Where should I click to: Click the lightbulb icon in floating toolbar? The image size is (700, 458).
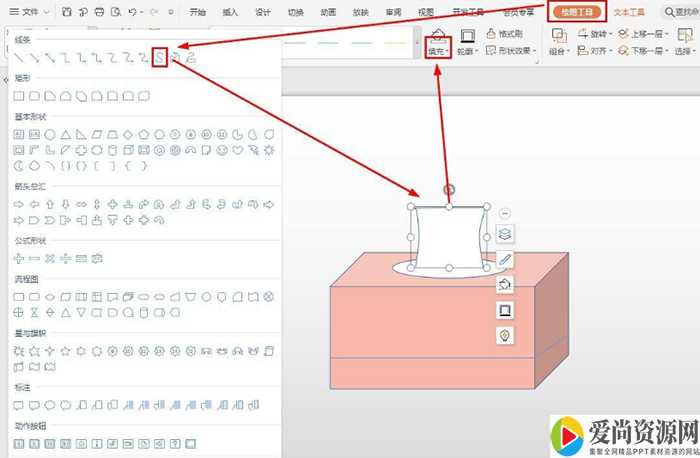click(x=505, y=335)
